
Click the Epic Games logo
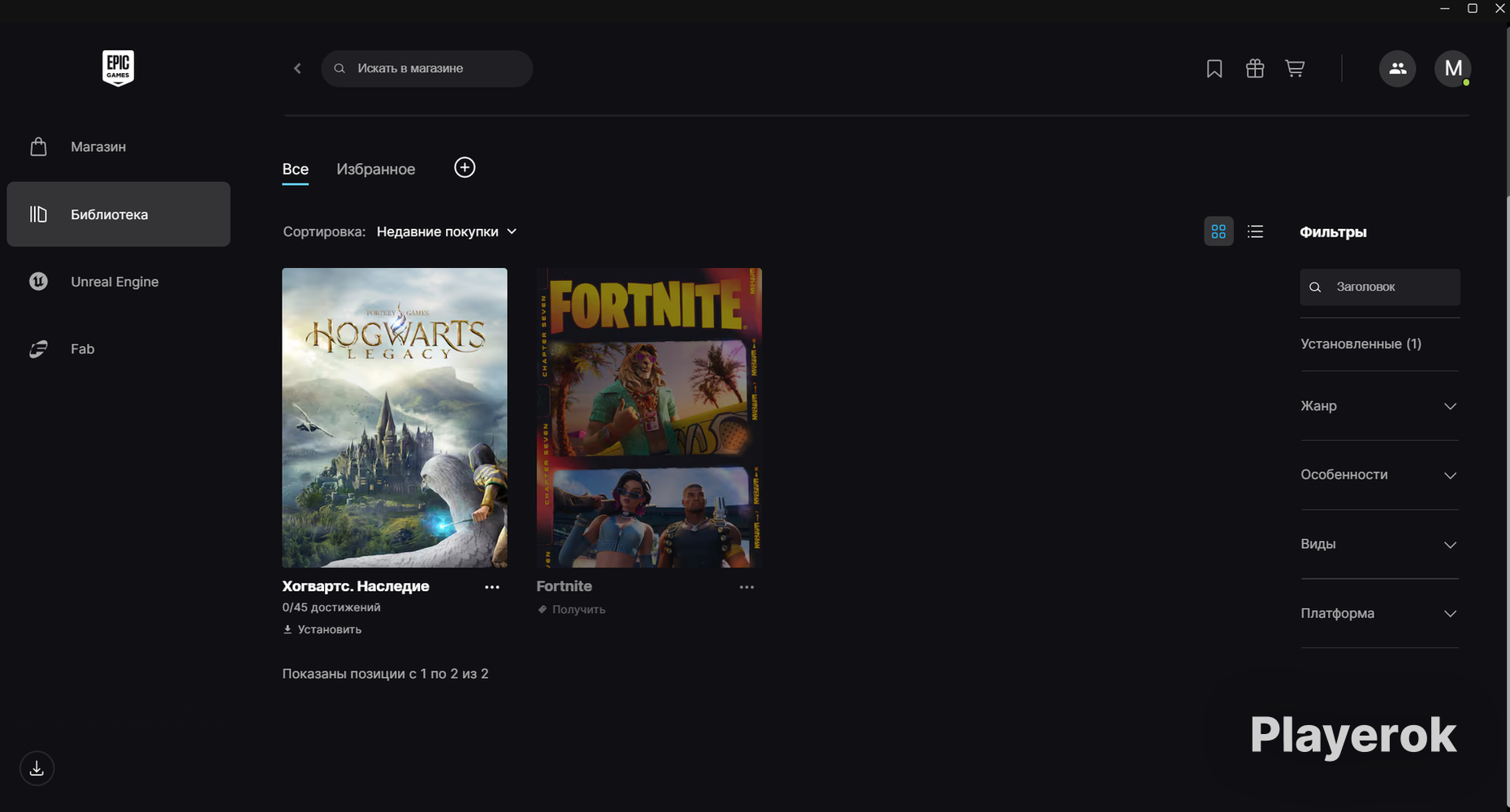pyautogui.click(x=118, y=68)
